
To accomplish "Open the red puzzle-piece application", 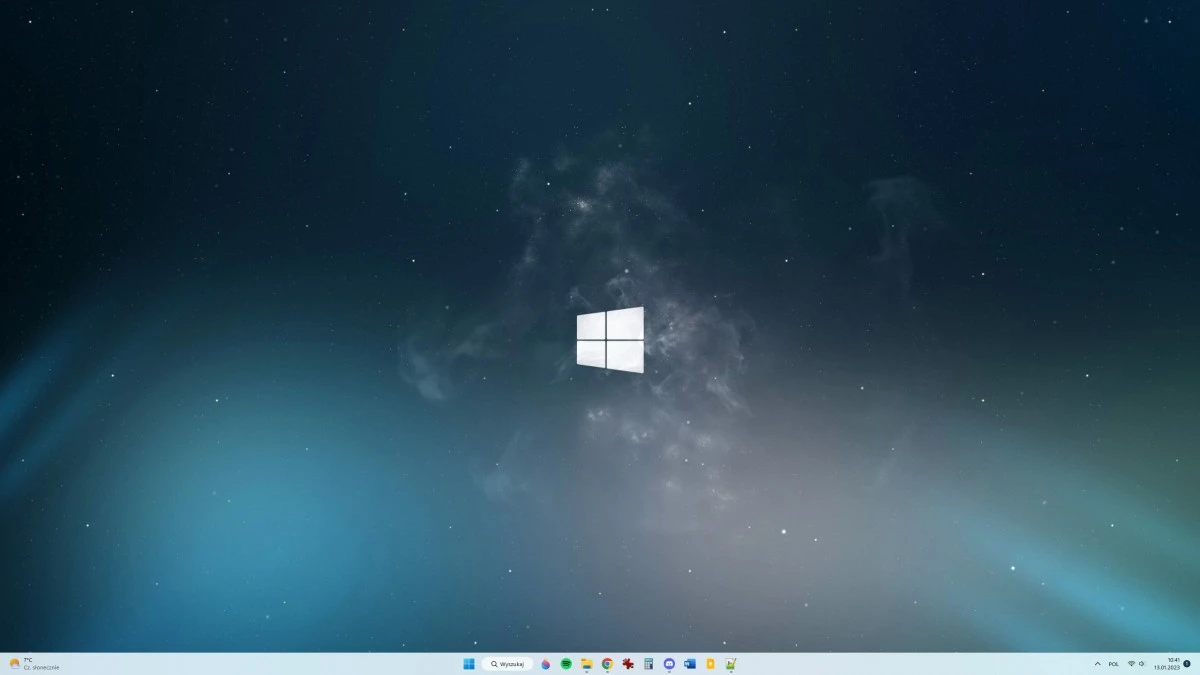I will tap(628, 663).
